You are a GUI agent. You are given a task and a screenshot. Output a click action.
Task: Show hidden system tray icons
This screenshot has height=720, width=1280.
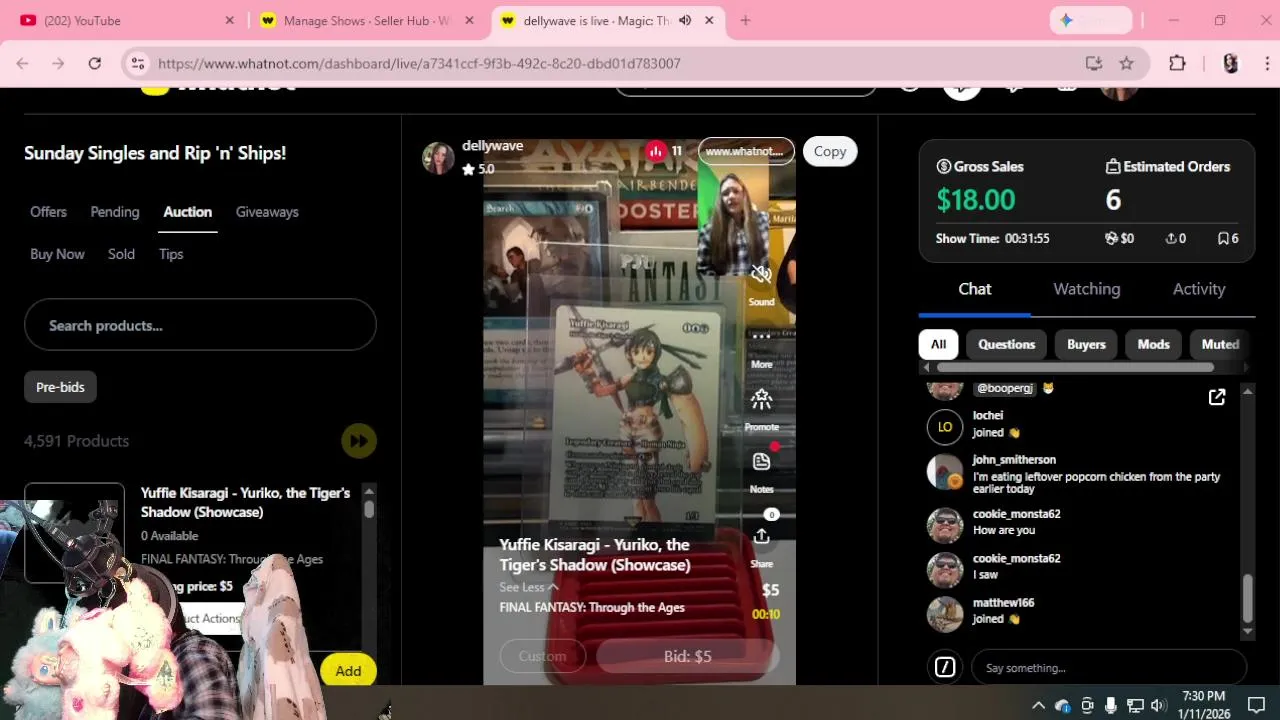click(x=1038, y=705)
